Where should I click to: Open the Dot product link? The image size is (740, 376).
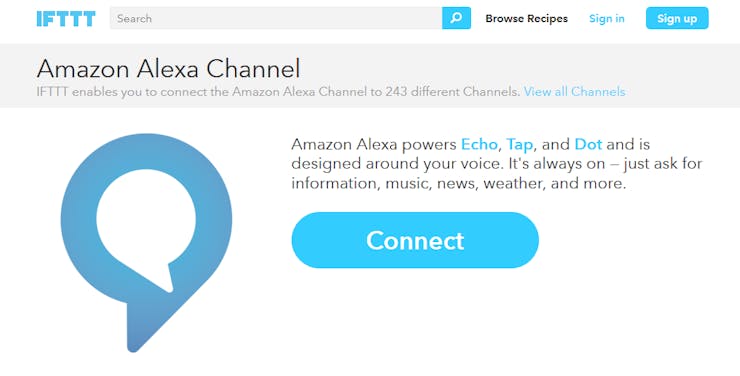(x=588, y=144)
